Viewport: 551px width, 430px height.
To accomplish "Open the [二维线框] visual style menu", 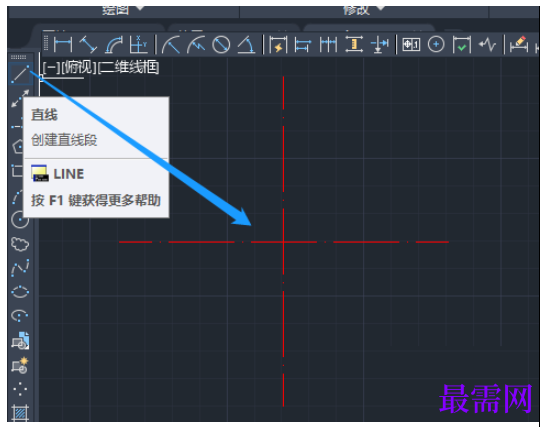I will (128, 67).
